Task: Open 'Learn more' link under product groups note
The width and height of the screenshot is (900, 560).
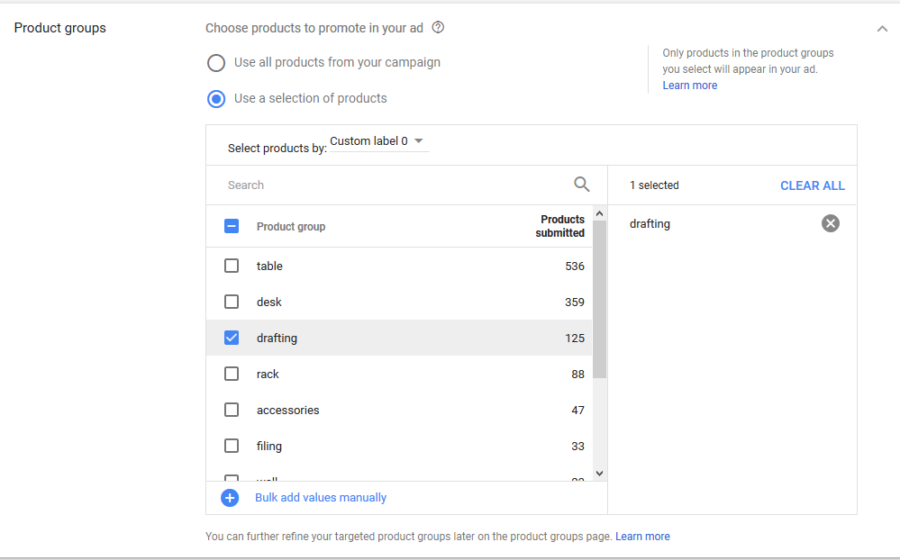Action: point(690,85)
